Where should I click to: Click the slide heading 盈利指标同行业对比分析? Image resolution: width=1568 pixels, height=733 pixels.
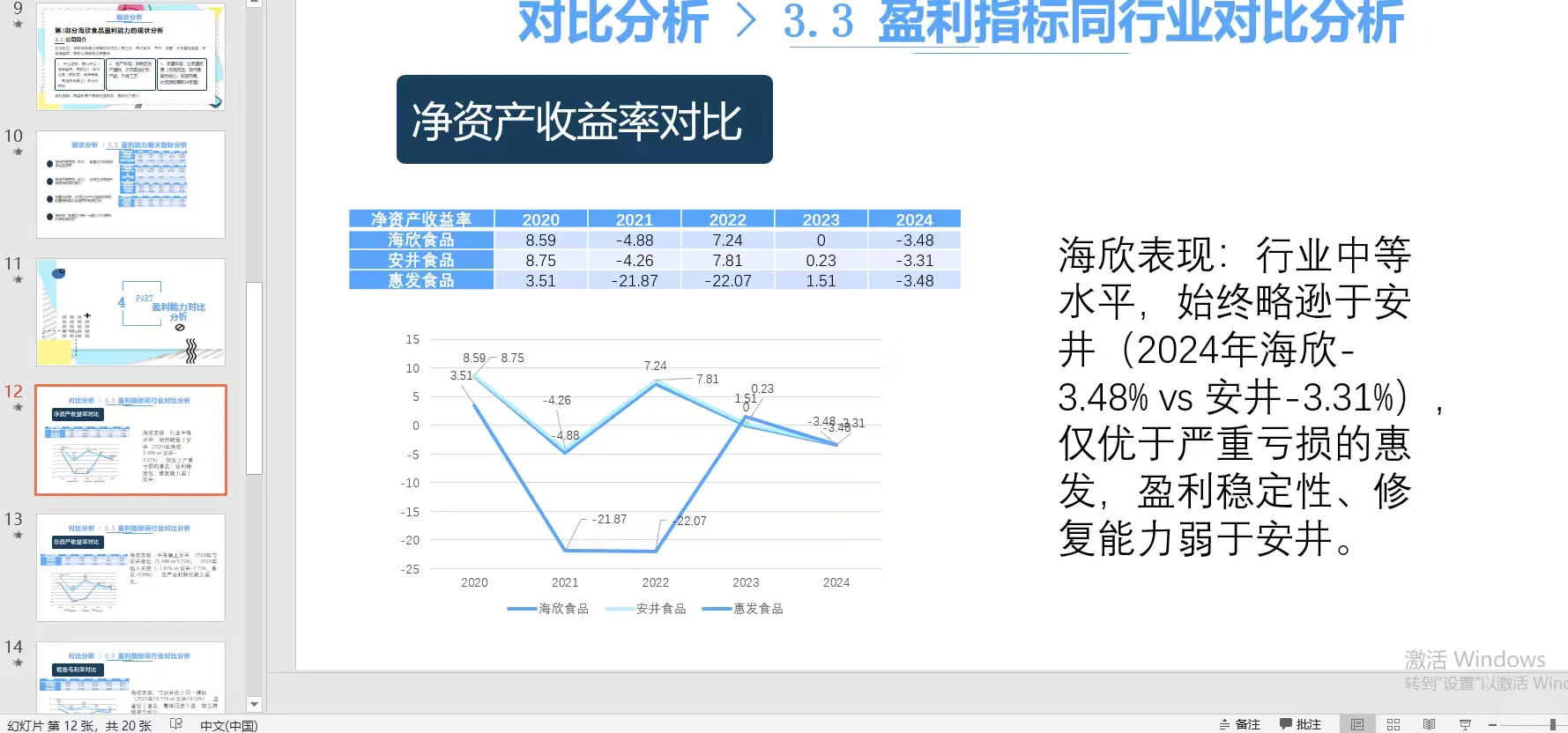point(1141,21)
